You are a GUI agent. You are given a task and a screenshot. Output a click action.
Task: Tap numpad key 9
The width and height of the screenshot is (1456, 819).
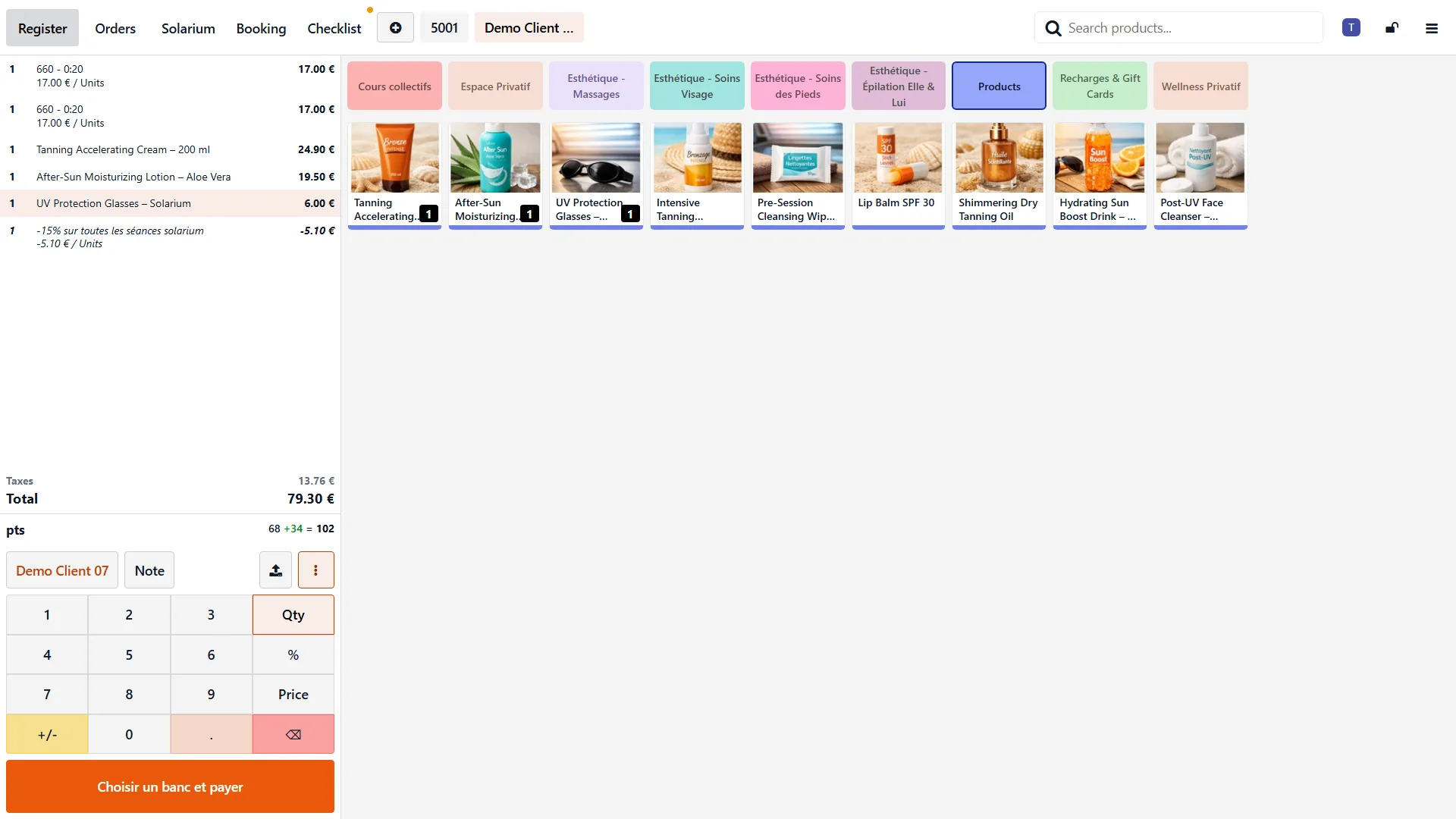click(211, 695)
